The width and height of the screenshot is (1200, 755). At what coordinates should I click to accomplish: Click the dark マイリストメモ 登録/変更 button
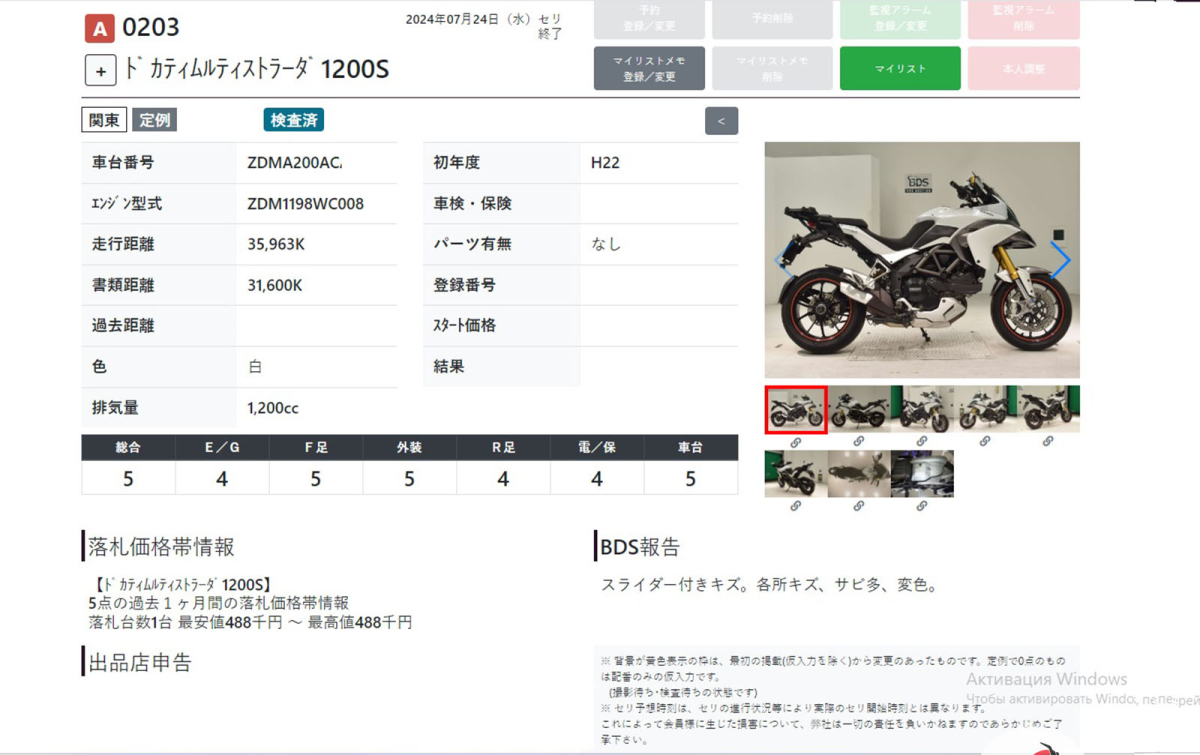coord(649,69)
